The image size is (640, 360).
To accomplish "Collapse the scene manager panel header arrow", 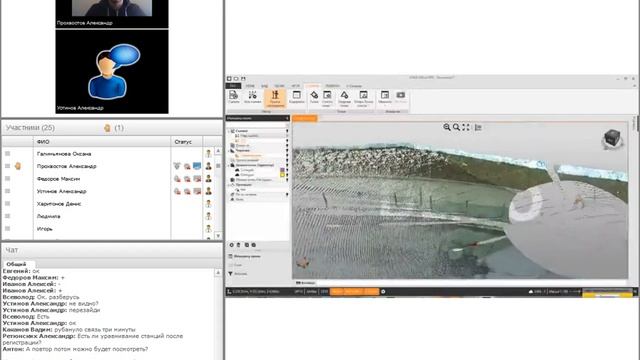I will [287, 118].
